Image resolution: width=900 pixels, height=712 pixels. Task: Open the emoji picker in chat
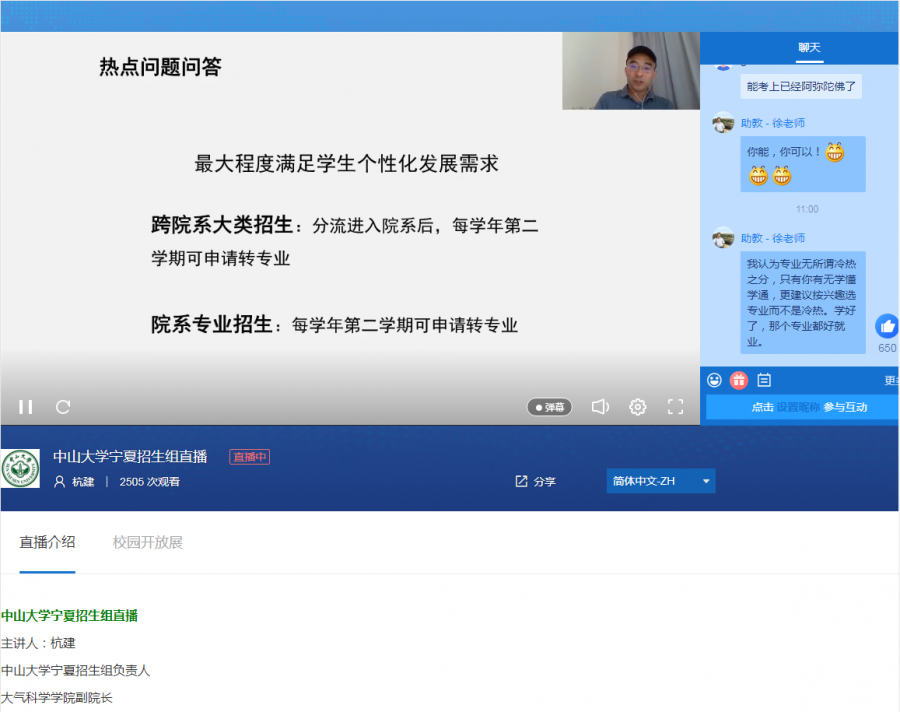coord(714,380)
